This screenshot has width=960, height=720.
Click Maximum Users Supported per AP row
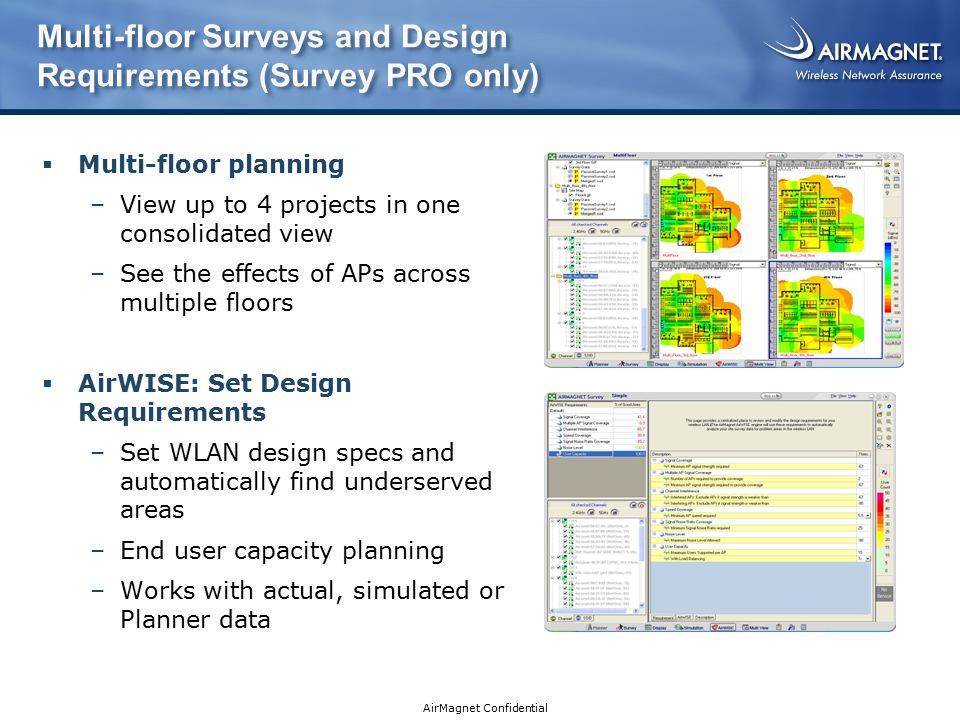(760, 552)
